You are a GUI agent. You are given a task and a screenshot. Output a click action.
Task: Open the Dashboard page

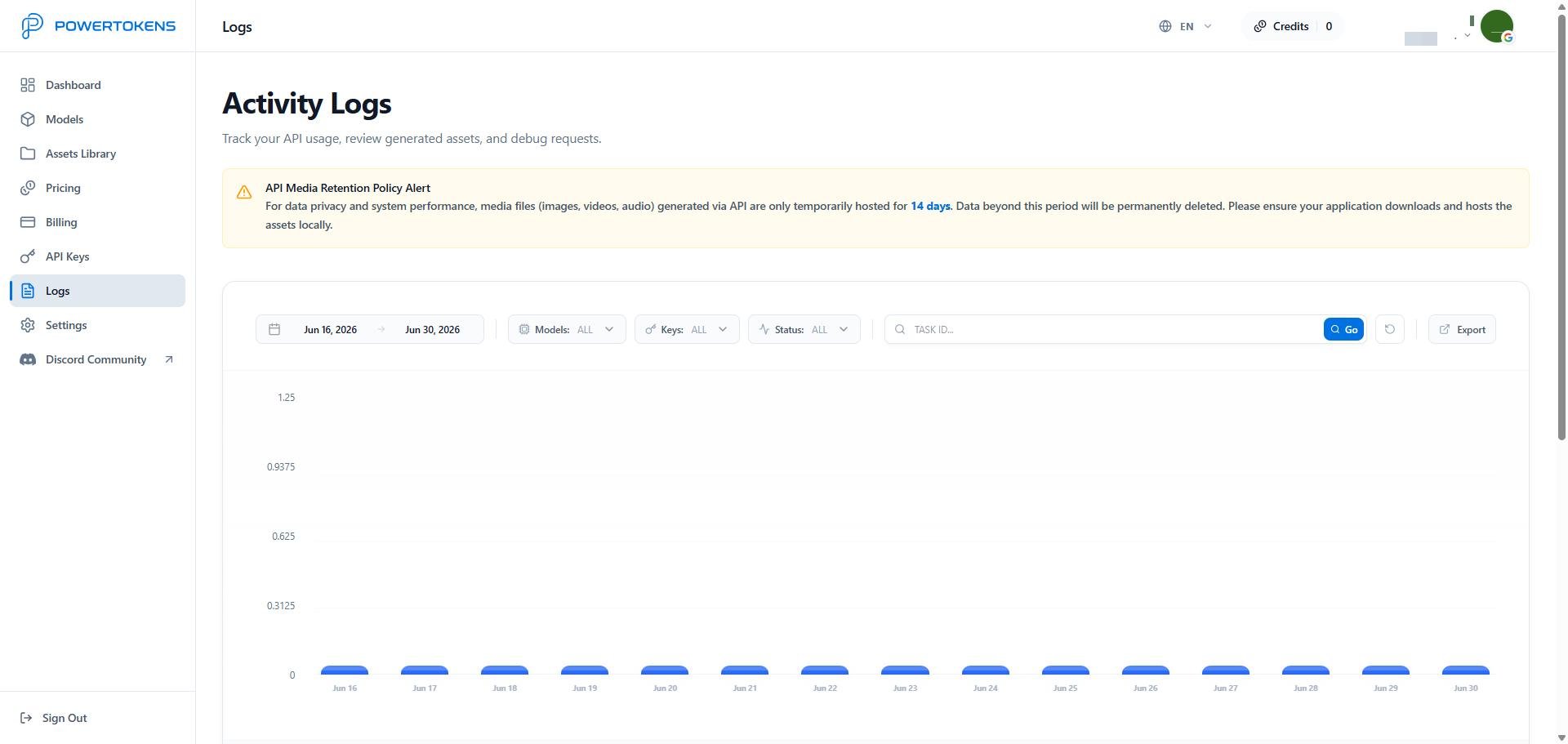pos(97,85)
